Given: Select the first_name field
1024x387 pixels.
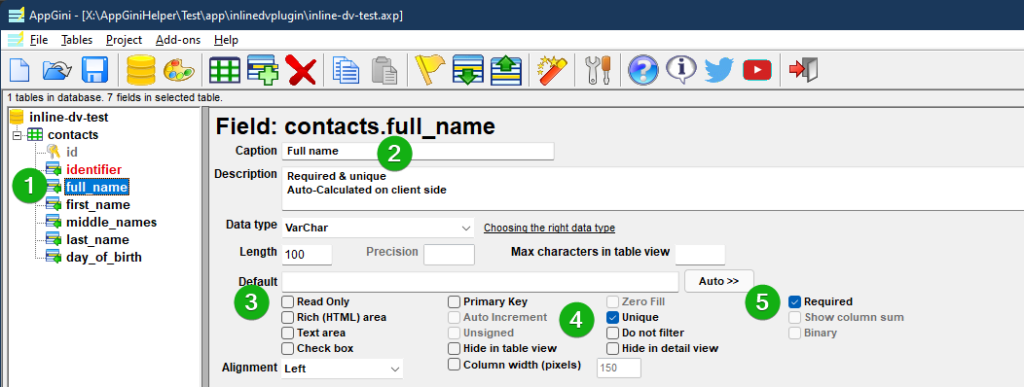Looking at the screenshot, I should point(98,205).
